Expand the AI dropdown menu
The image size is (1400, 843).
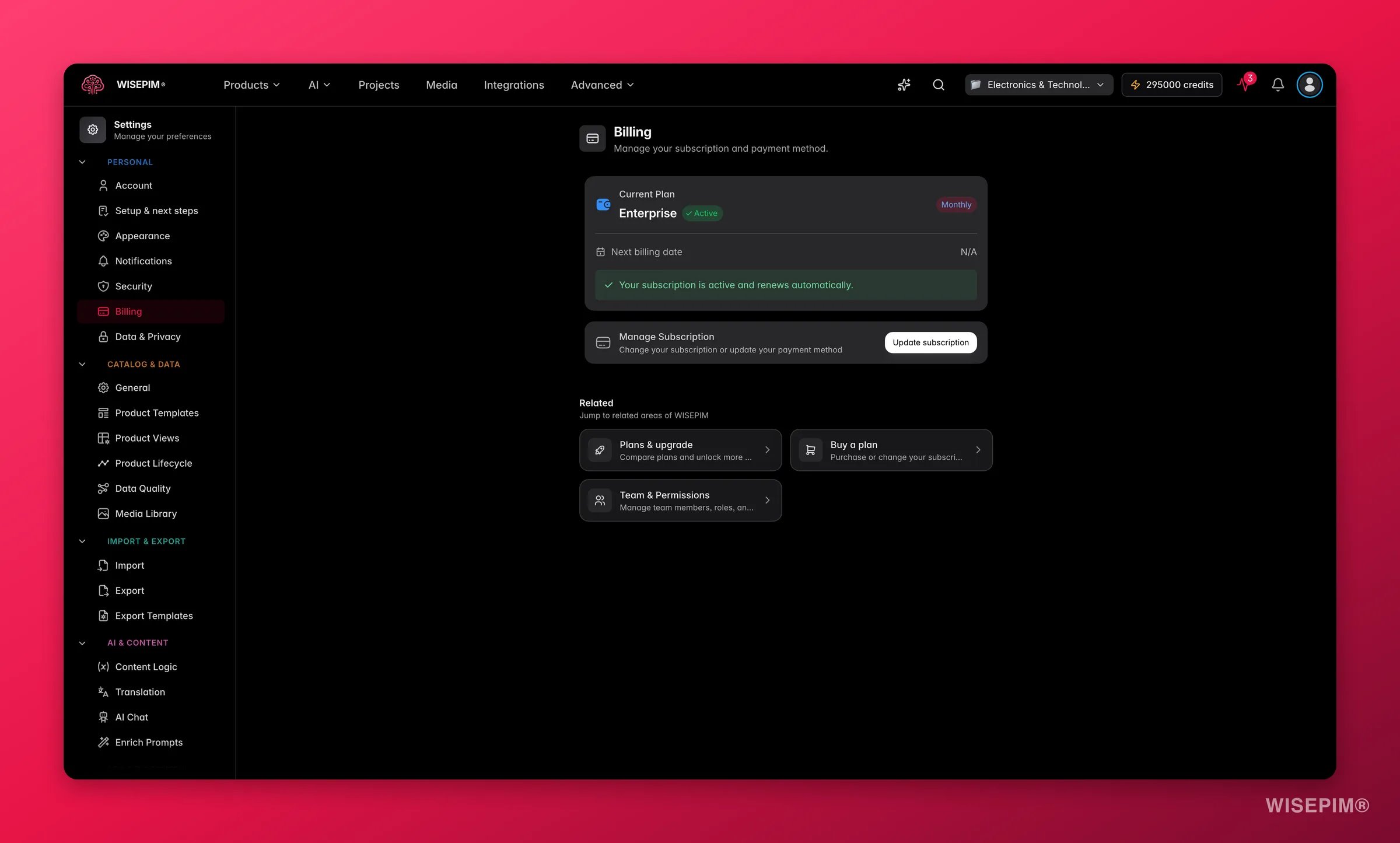pos(319,85)
